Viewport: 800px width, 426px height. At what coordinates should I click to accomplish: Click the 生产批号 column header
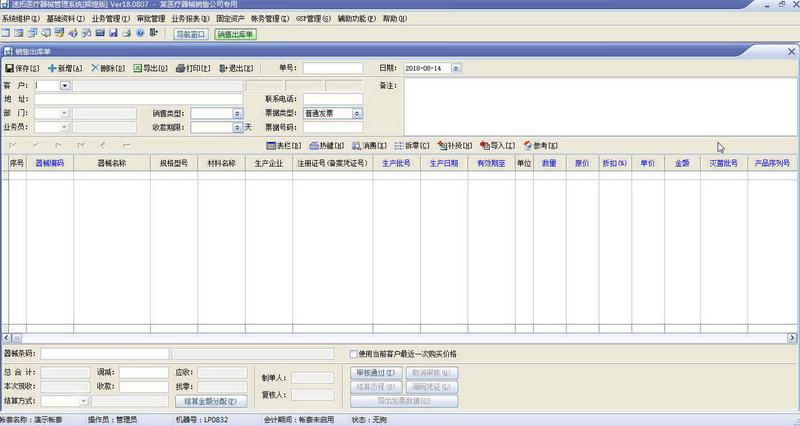[x=396, y=163]
